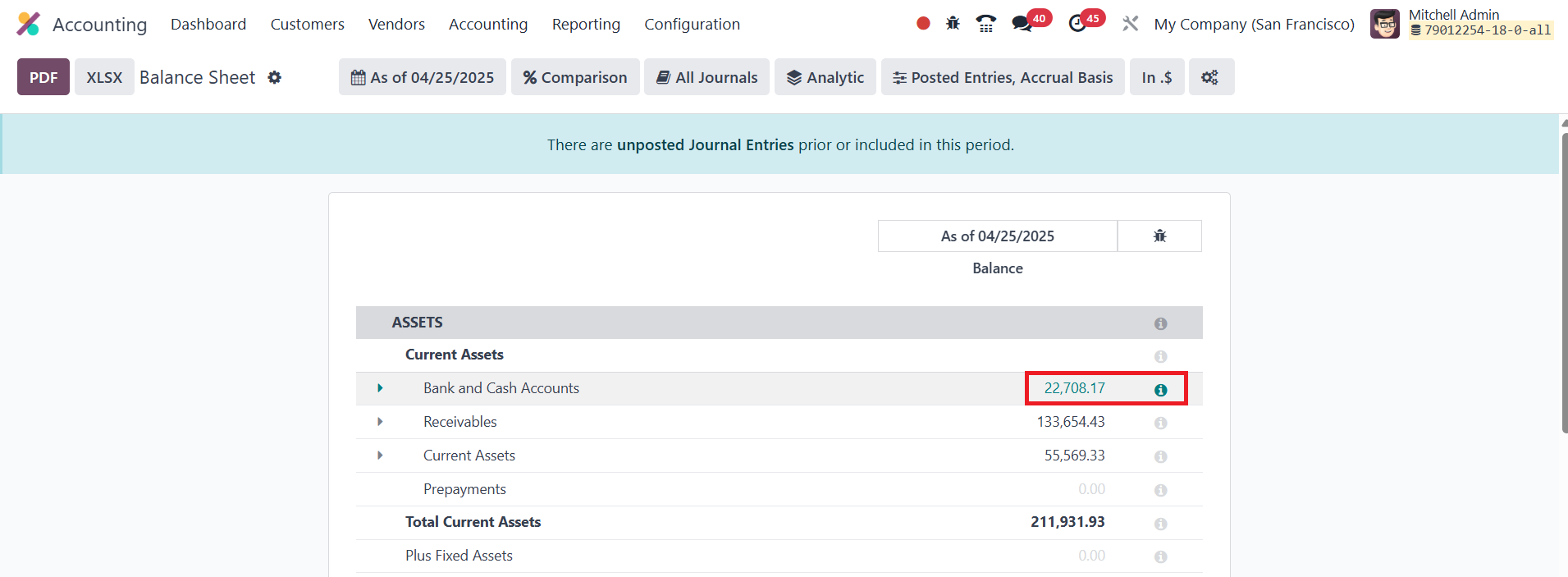Open conversations chat icon with 40 badge
Viewport: 1568px width, 577px height.
pyautogui.click(x=1022, y=24)
